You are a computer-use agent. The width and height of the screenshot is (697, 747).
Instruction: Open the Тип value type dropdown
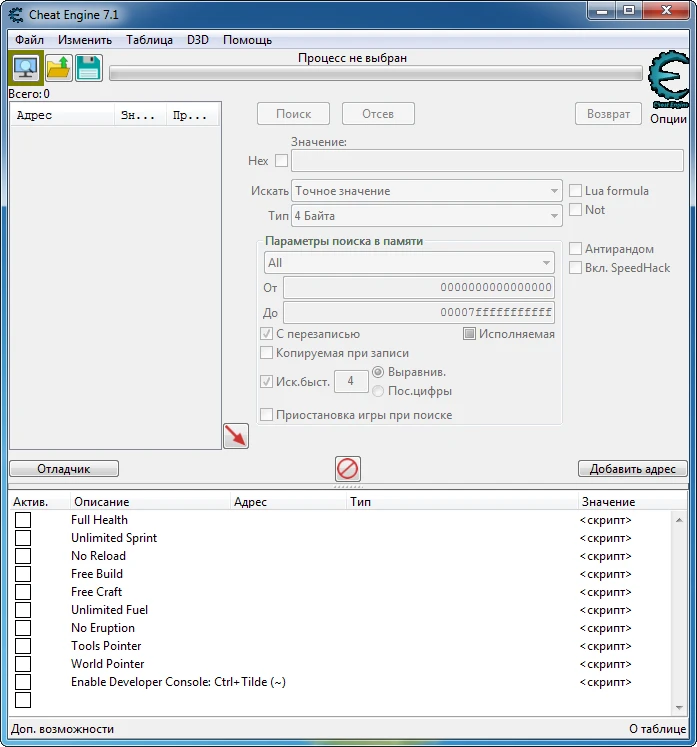(427, 216)
